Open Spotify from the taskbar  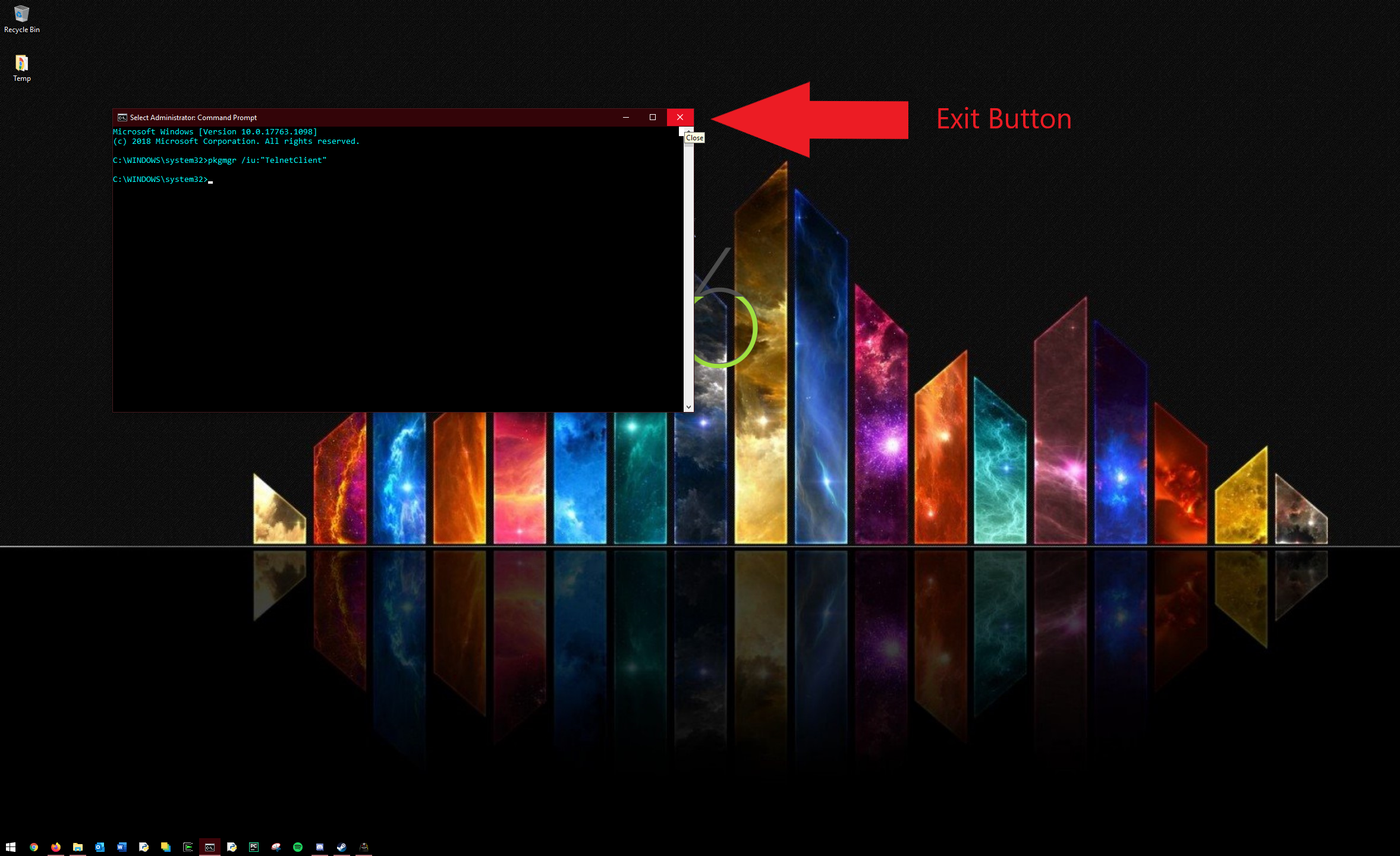click(298, 847)
